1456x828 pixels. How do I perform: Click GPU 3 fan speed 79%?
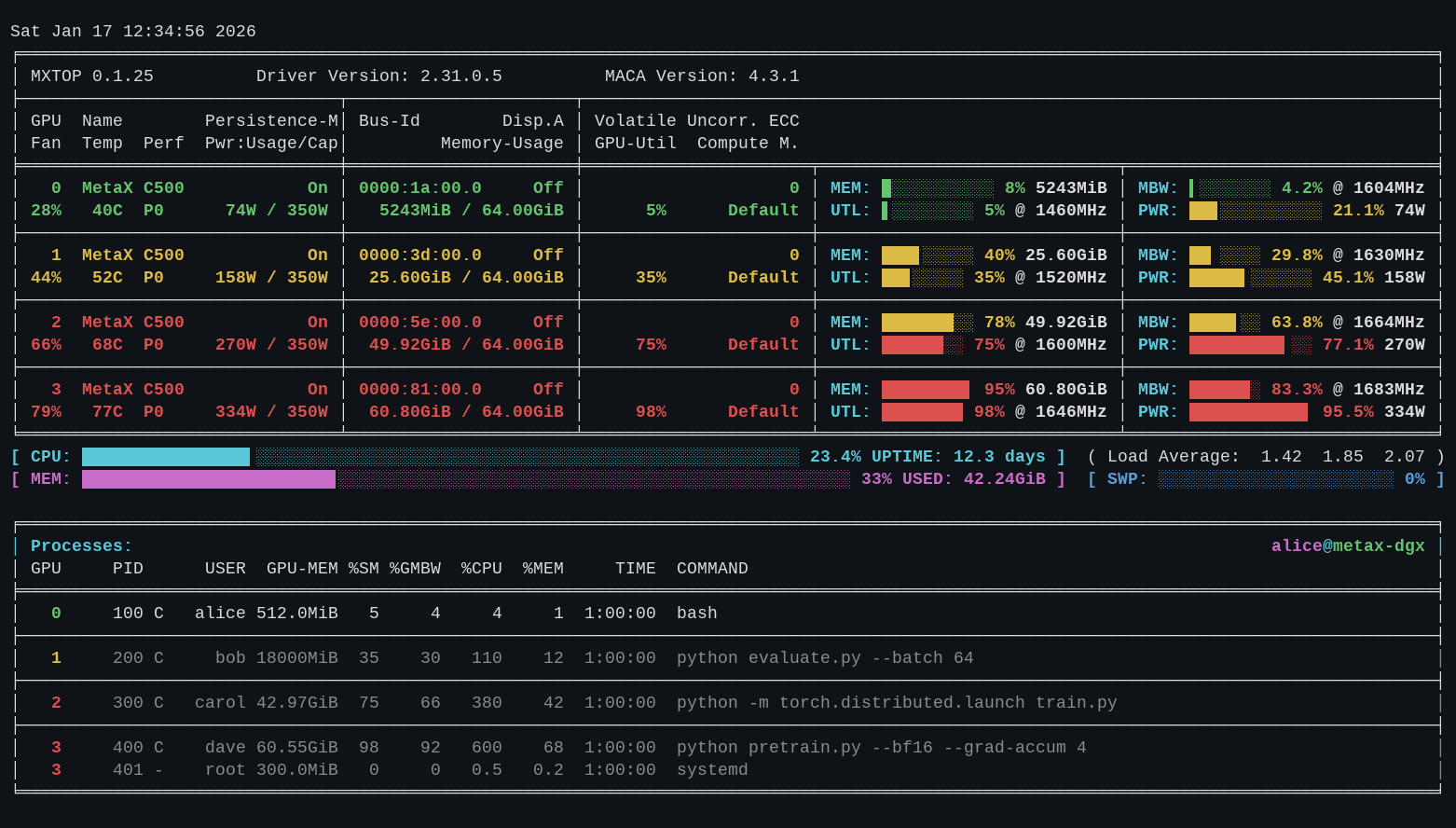click(46, 412)
